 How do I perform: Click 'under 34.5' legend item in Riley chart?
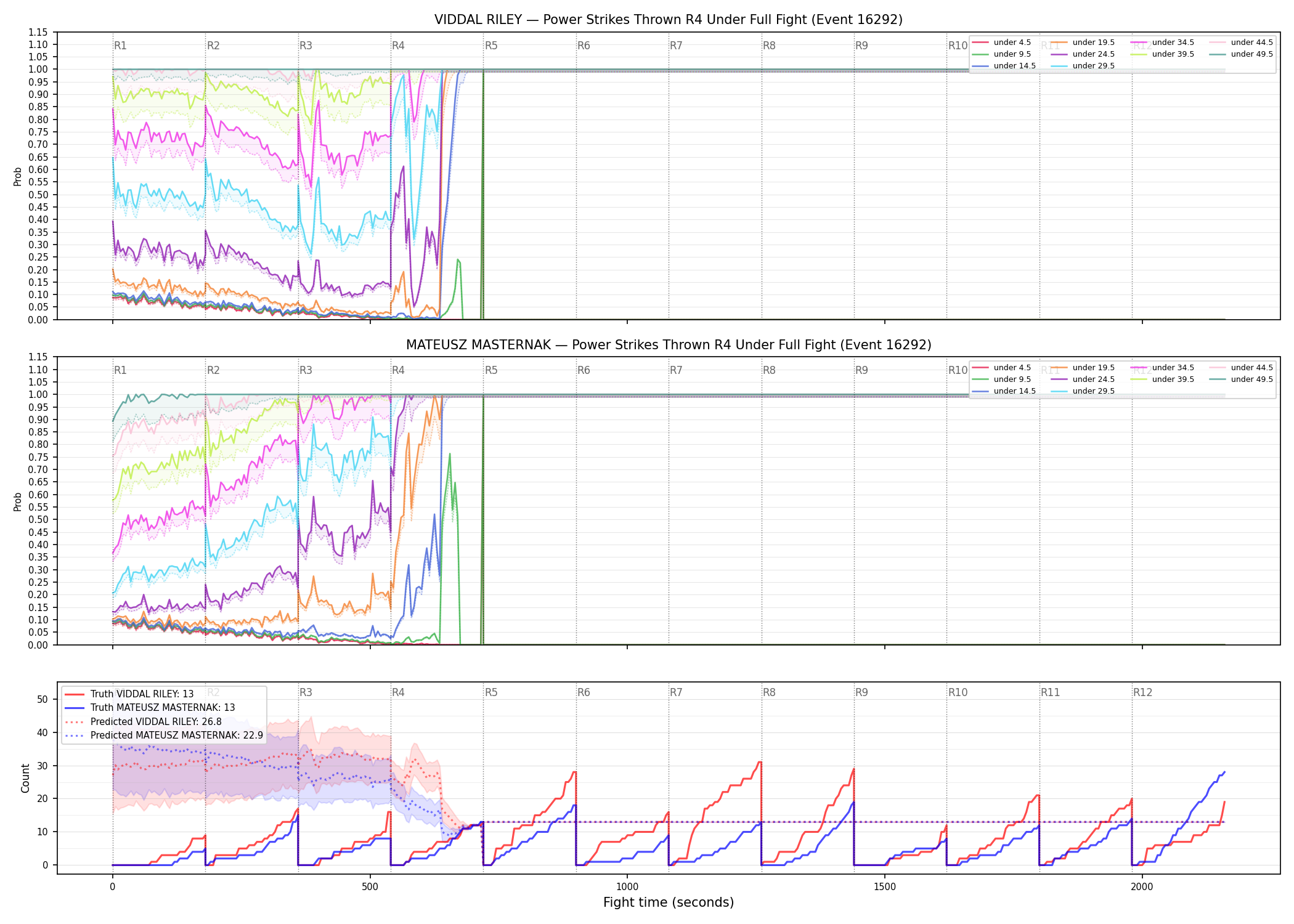coord(1162,43)
